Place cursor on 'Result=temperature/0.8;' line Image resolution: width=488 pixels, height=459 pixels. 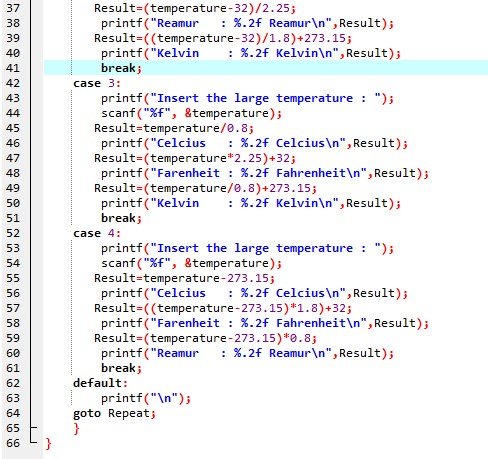(174, 128)
